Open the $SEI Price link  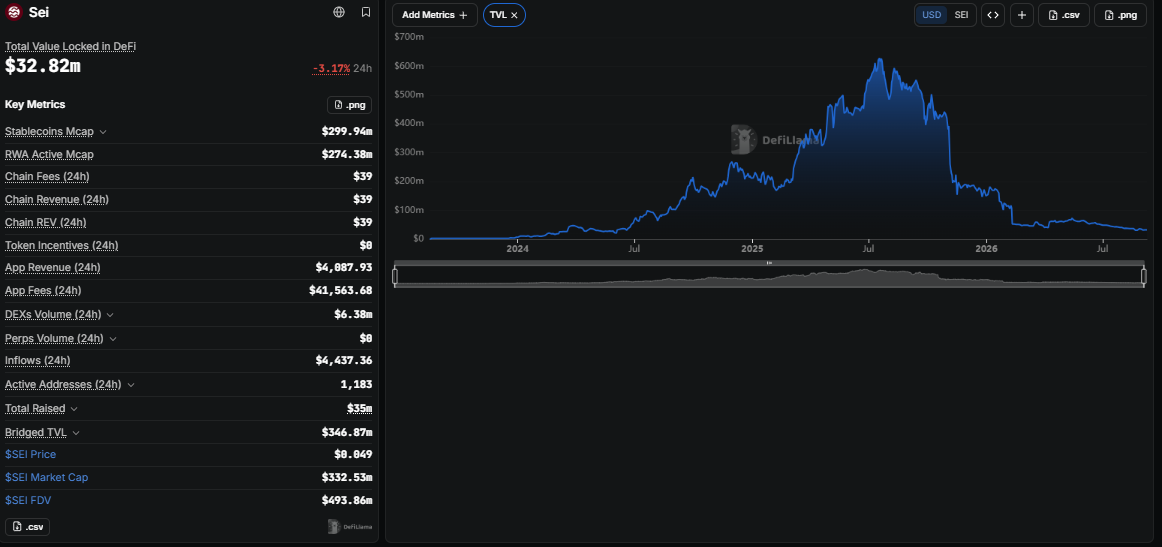[30, 454]
